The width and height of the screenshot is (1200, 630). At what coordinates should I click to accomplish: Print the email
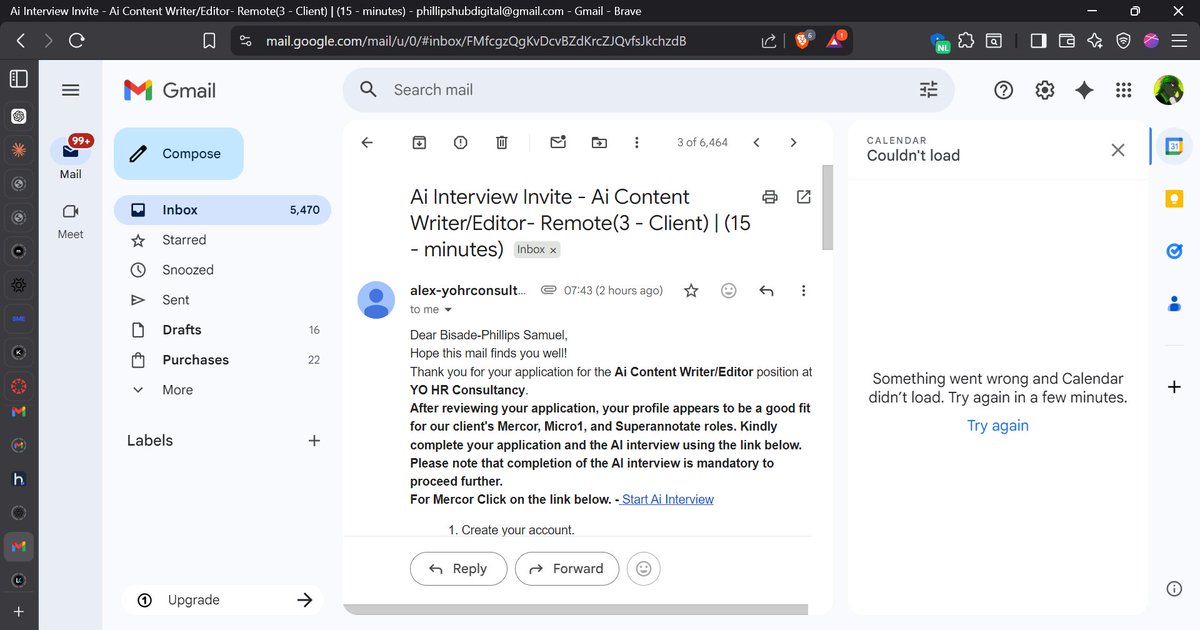pyautogui.click(x=769, y=197)
